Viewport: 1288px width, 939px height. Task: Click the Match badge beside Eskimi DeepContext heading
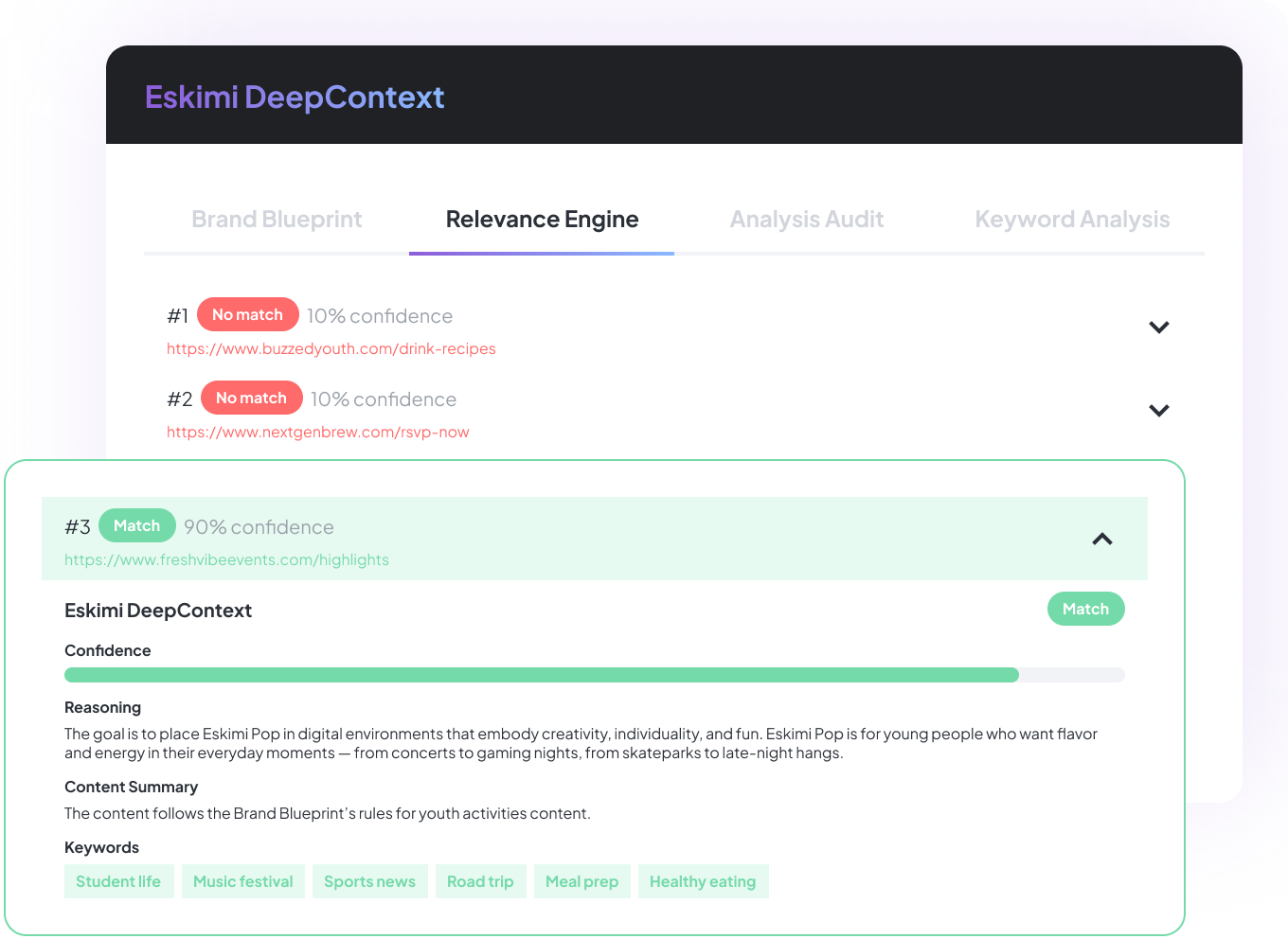coord(1086,609)
